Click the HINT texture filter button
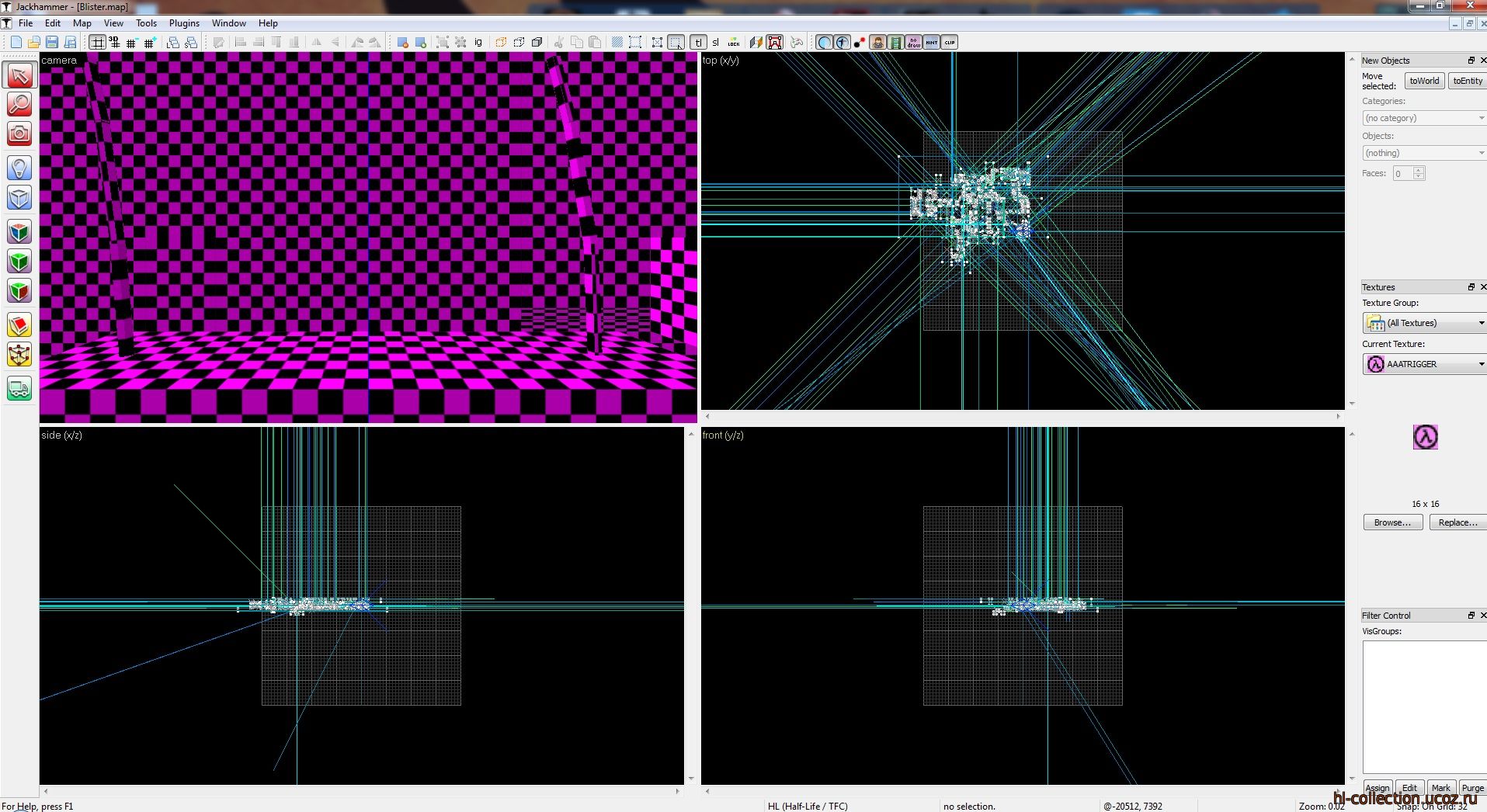The width and height of the screenshot is (1487, 812). tap(930, 42)
